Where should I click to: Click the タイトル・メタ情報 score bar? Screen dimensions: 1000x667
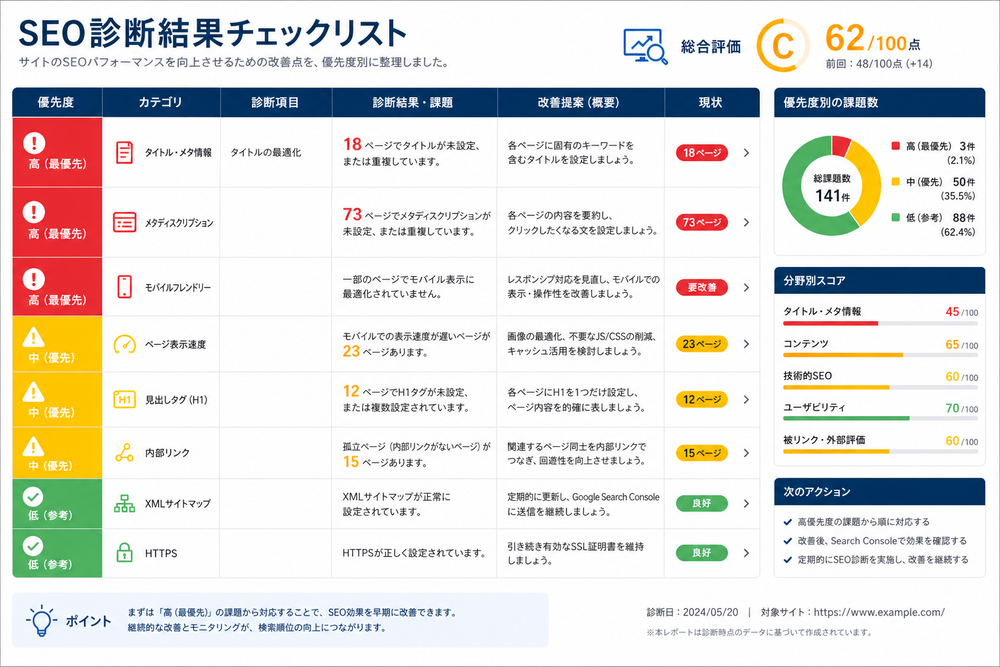[880, 324]
